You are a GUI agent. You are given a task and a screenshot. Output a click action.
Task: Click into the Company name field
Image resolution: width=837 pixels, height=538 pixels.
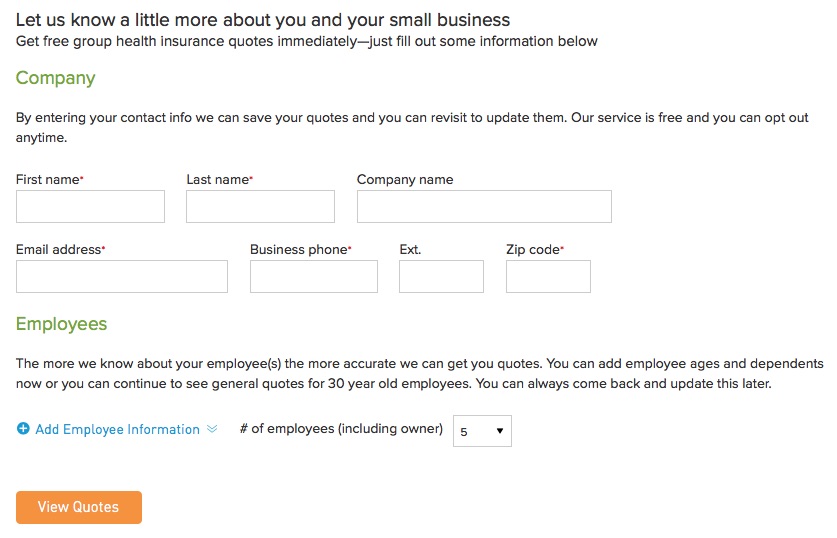pos(484,207)
